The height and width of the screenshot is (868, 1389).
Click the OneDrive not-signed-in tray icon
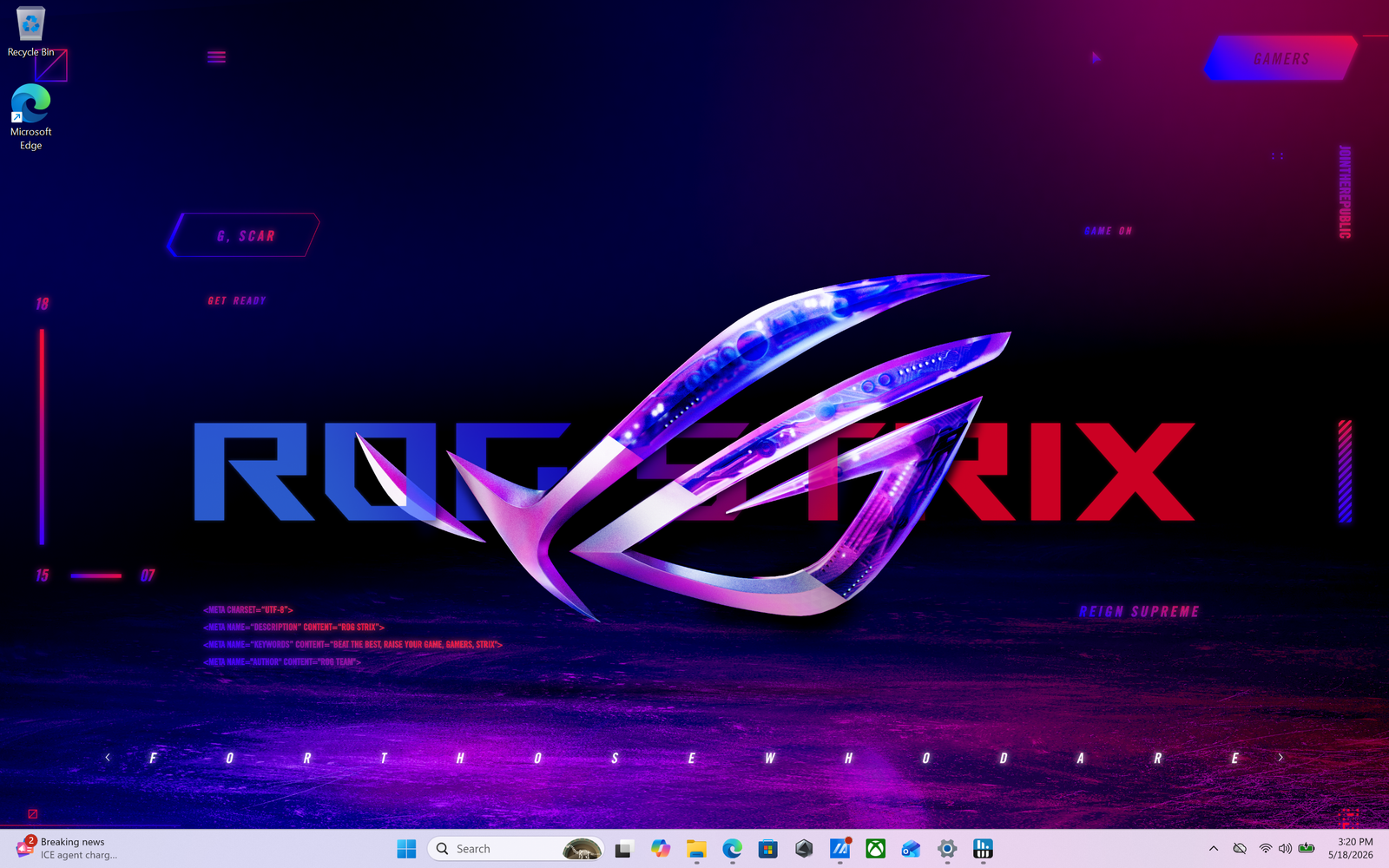[1240, 849]
